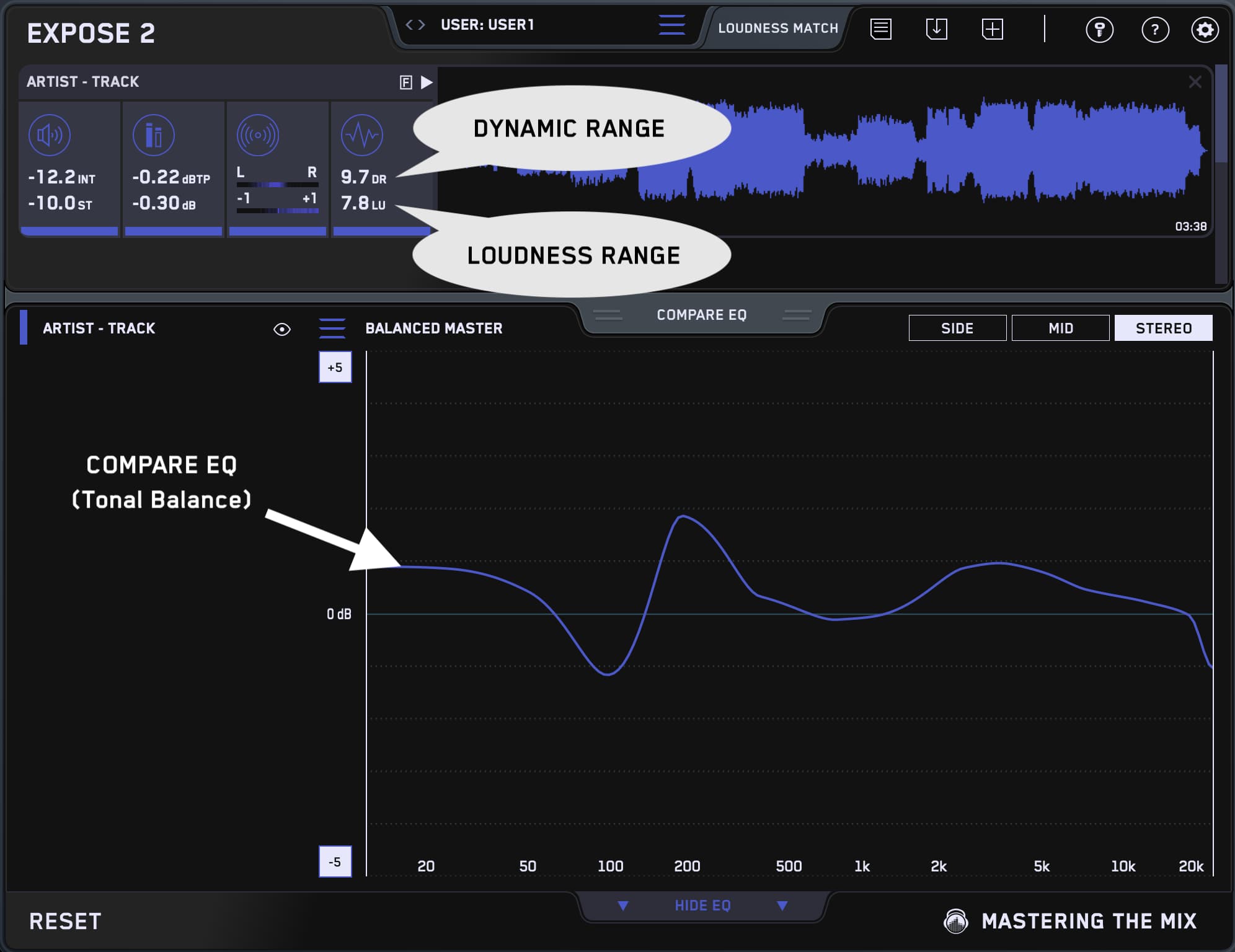Click the 0 dB axis label

pos(339,614)
